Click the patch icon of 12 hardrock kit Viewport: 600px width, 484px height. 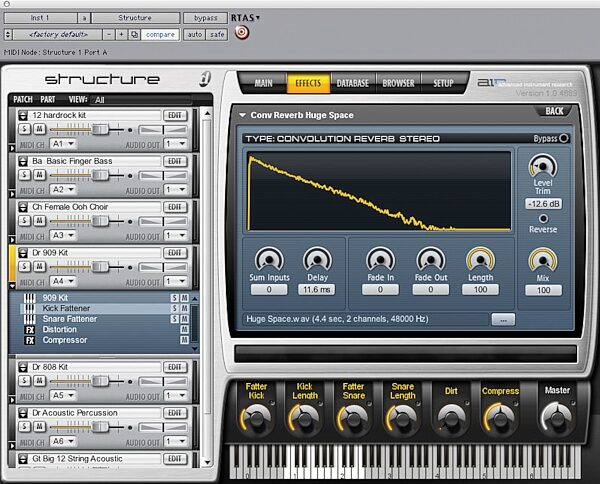click(x=23, y=115)
